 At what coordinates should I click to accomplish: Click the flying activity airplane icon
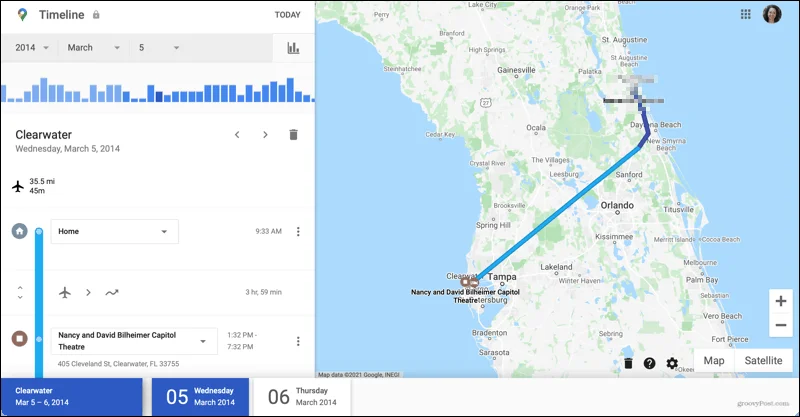pos(65,292)
